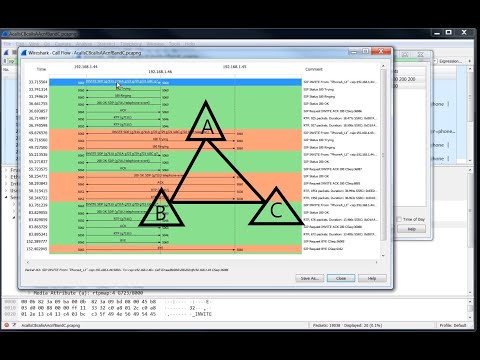Viewport: 480px width, 360px height.
Task: Maximize the Call Flow dialog
Action: (365, 51)
